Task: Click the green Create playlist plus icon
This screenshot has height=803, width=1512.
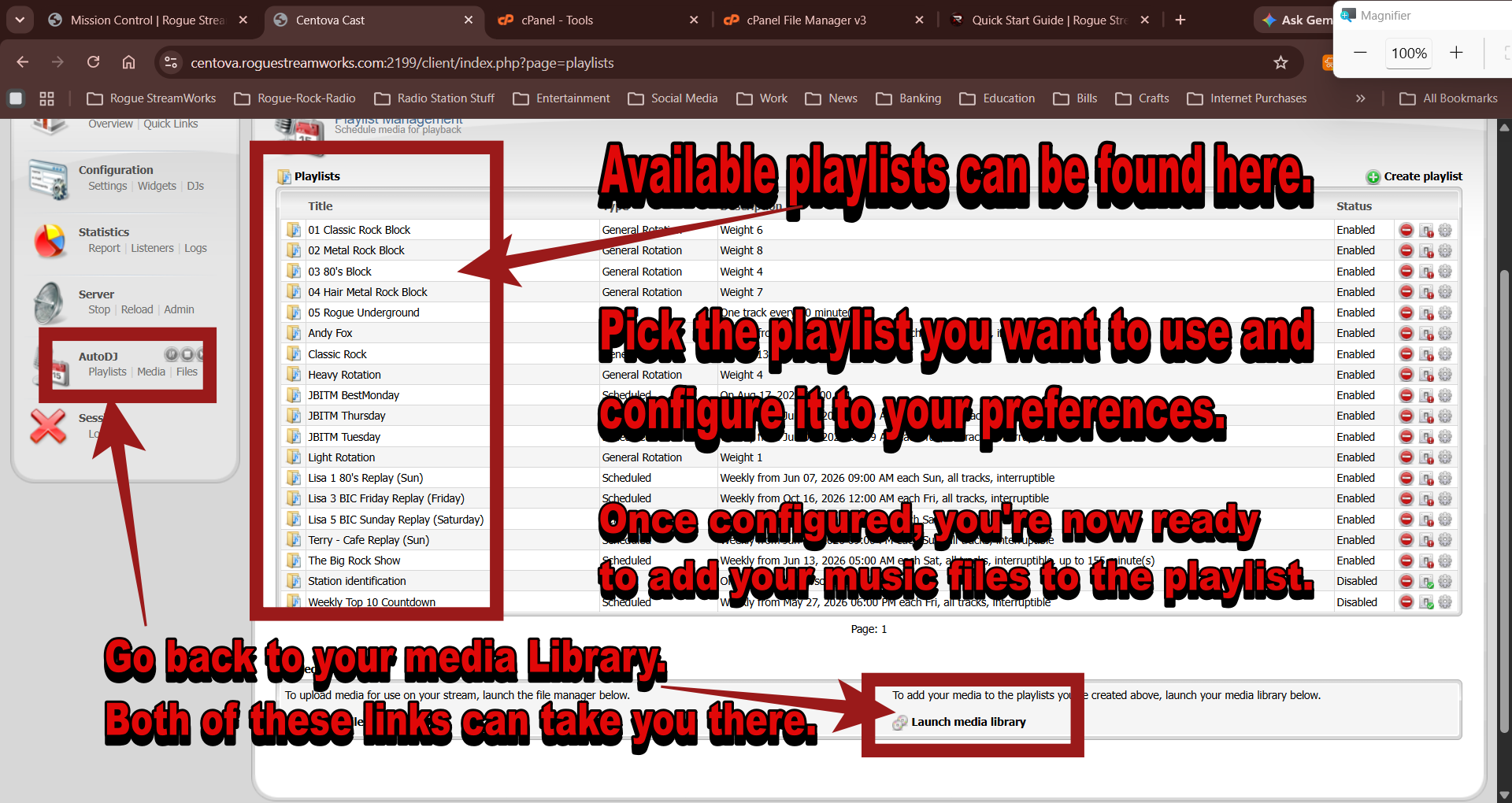Action: click(x=1373, y=177)
